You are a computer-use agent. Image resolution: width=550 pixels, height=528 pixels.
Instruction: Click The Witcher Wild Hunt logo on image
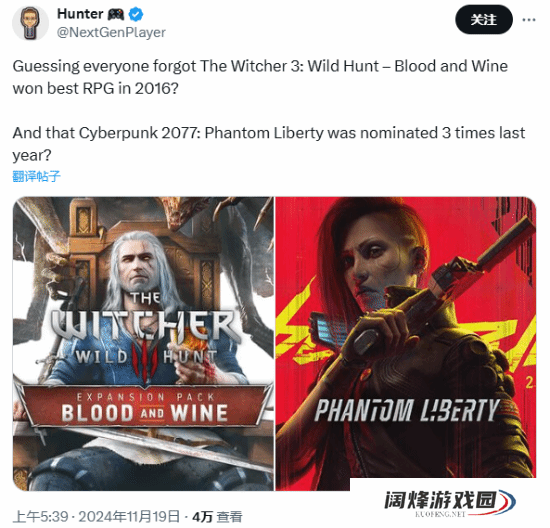pyautogui.click(x=145, y=333)
